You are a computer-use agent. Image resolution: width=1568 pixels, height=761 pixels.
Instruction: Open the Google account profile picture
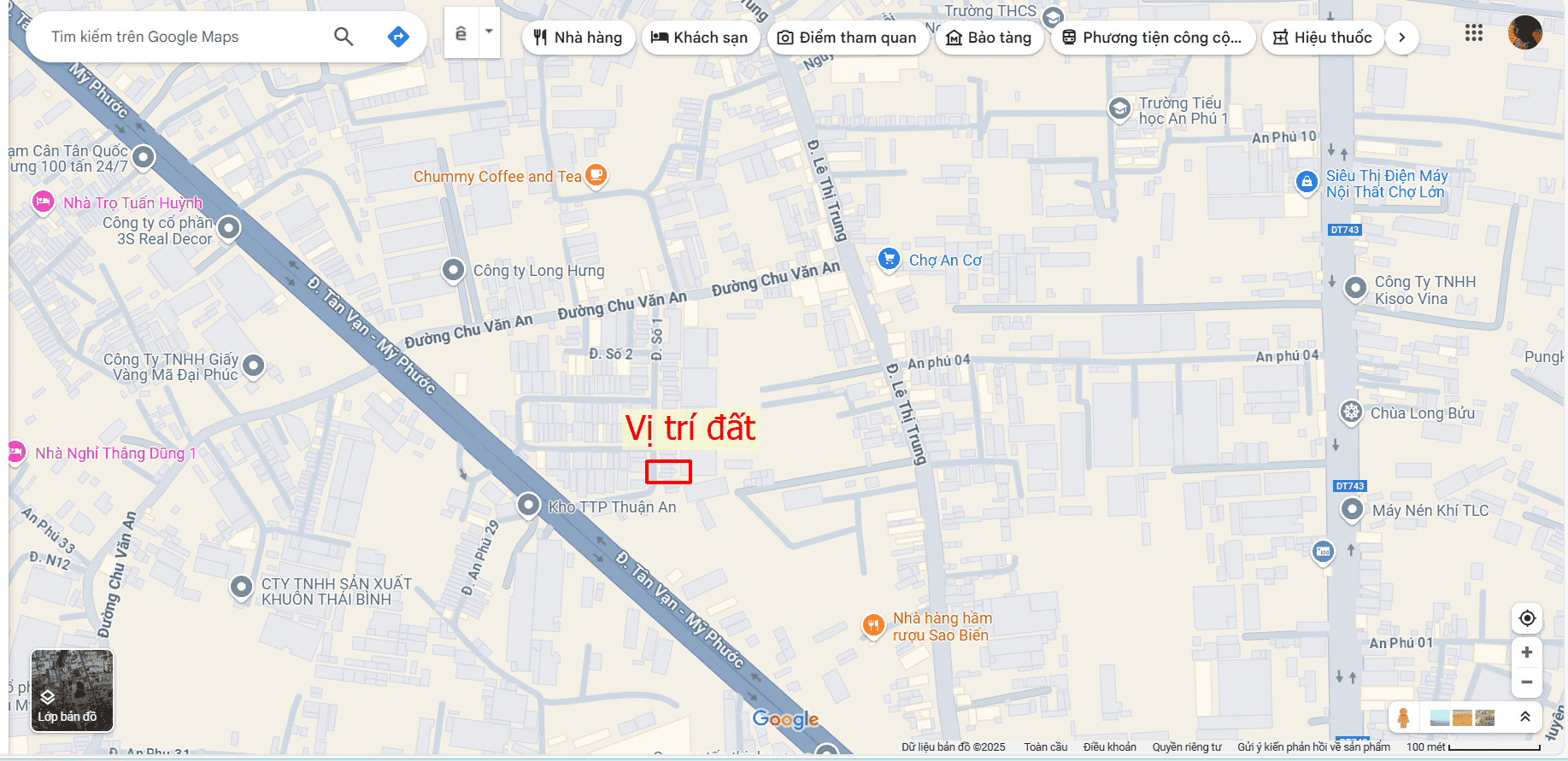click(x=1525, y=33)
